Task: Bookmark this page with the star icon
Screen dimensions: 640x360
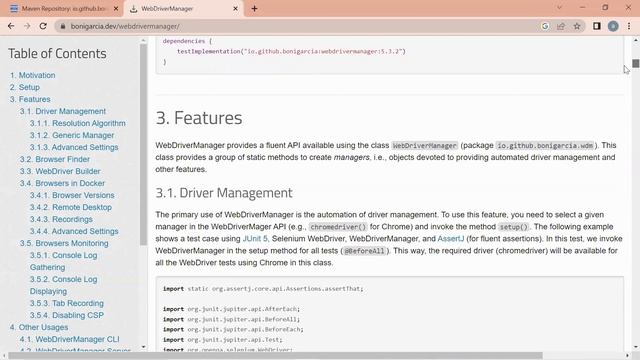Action: click(577, 26)
